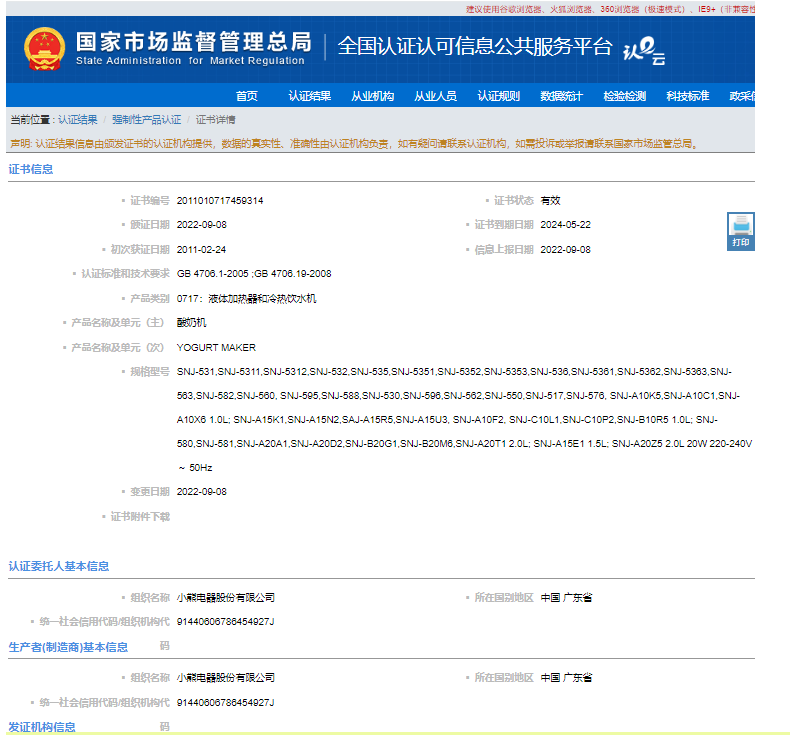The image size is (790, 735).
Task: Click the 生产者(制造商)基本信息 section heading
Action: coord(68,647)
